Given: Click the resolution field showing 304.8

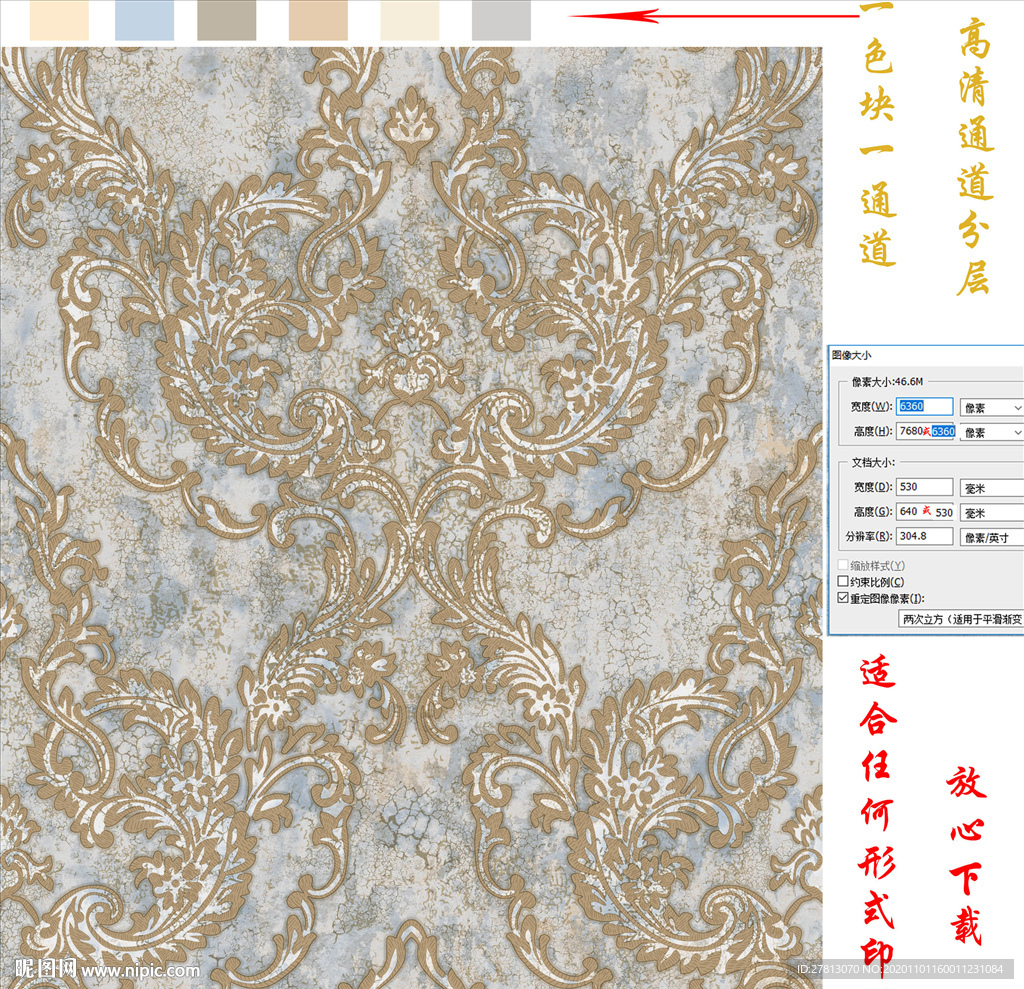Looking at the screenshot, I should 924,536.
